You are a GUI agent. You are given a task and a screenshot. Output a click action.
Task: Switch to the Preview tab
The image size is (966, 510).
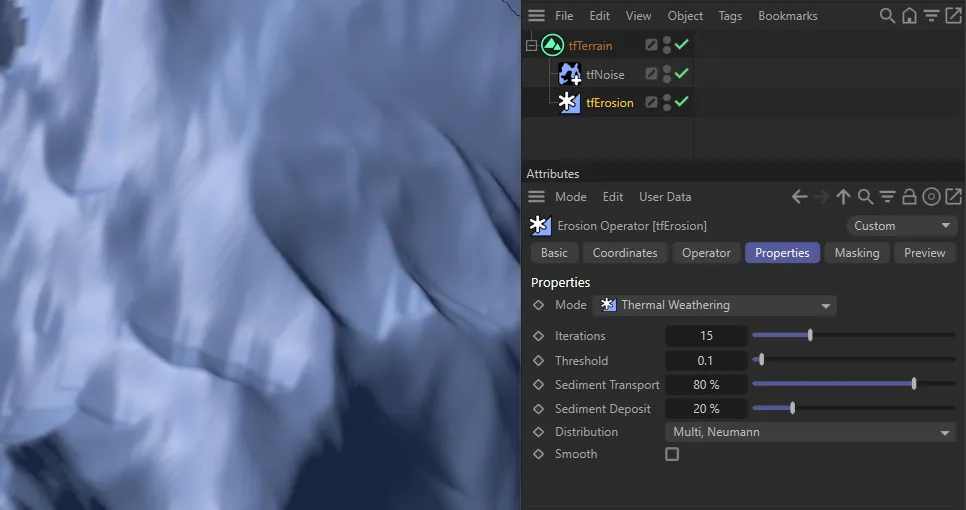coord(924,253)
